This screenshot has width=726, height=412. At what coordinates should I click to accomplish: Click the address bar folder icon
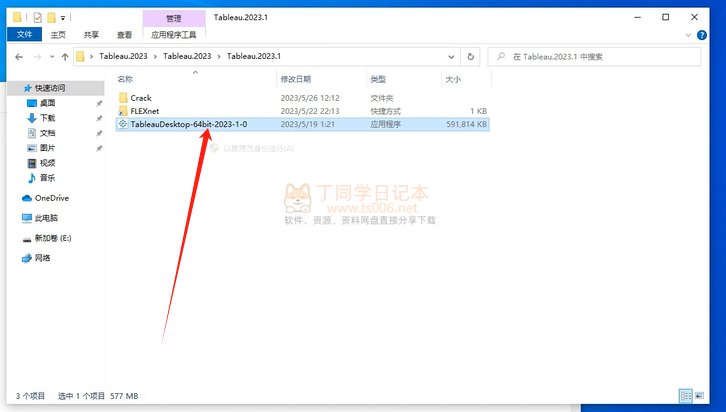(x=81, y=56)
